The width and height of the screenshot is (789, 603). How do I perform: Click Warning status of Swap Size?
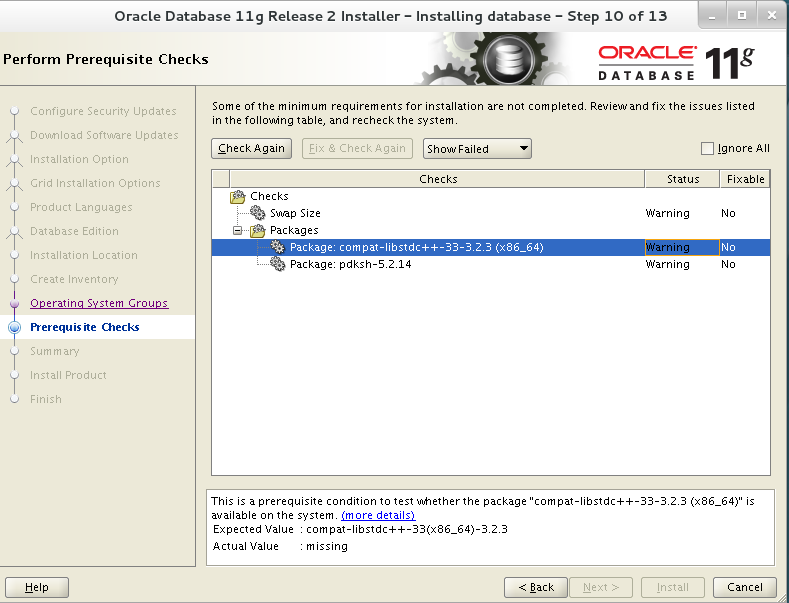pyautogui.click(x=667, y=213)
